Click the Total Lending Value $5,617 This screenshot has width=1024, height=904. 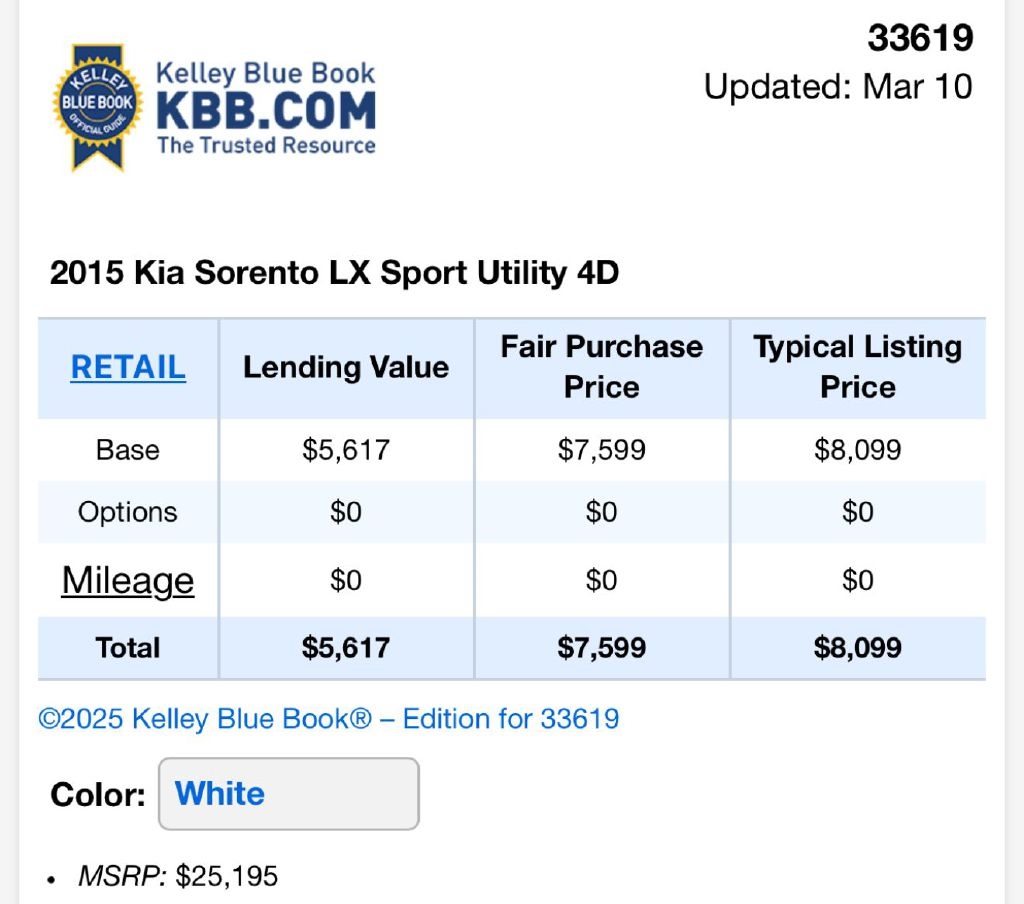point(346,647)
